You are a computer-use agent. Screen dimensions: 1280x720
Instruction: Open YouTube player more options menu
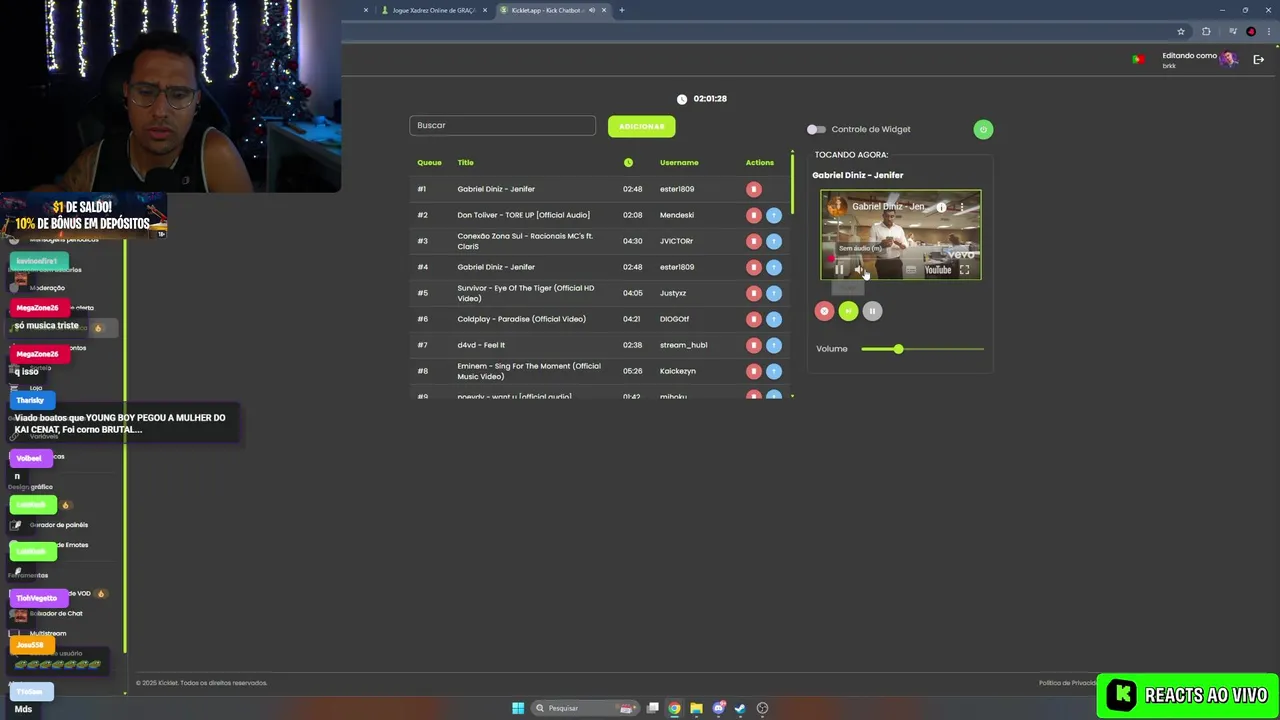point(961,207)
